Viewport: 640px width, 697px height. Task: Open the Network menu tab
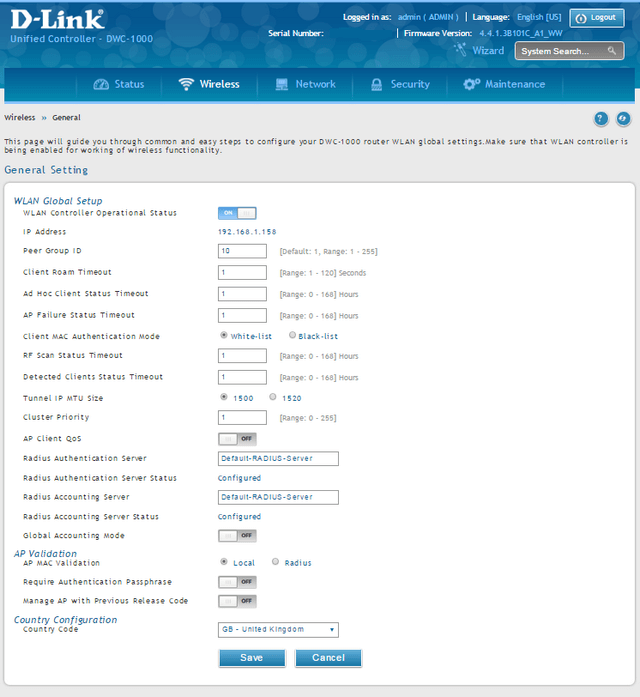(305, 85)
